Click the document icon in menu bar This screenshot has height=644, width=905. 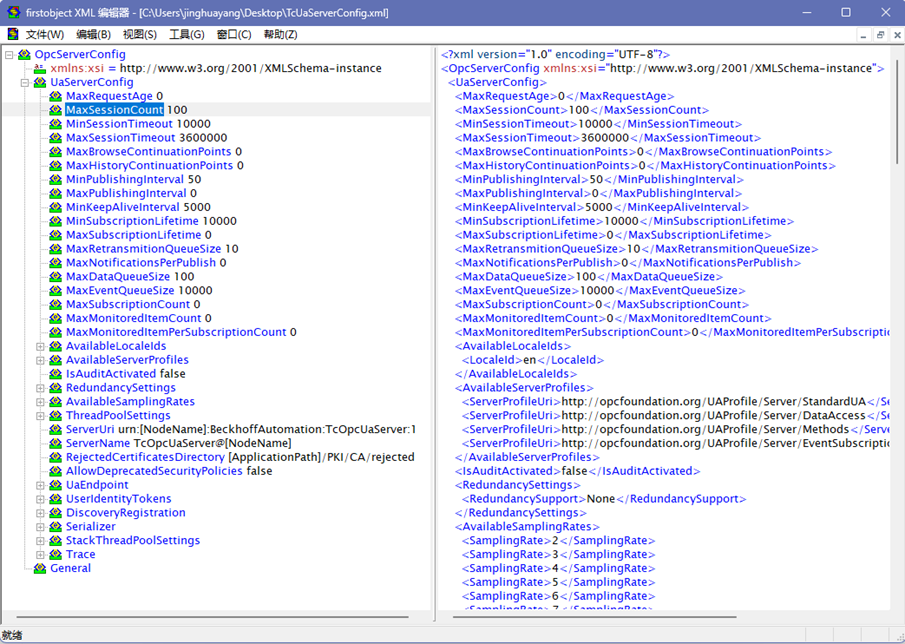click(13, 34)
